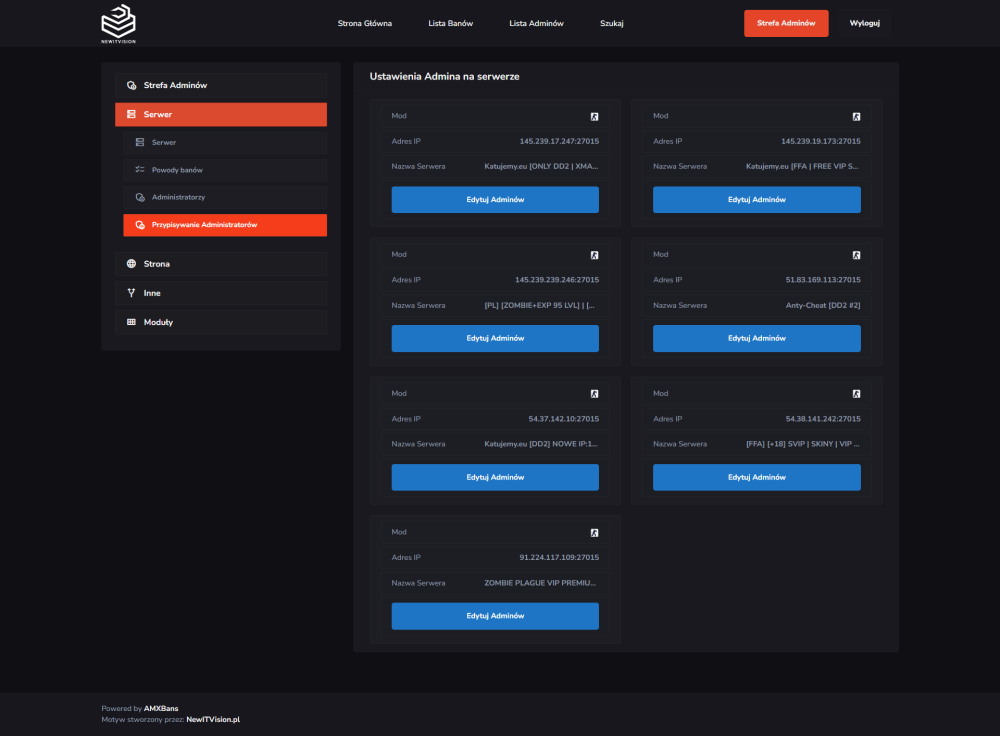Screen dimensions: 1000x736
Task: Select Przypisywanie Administratorów item
Action: (225, 225)
